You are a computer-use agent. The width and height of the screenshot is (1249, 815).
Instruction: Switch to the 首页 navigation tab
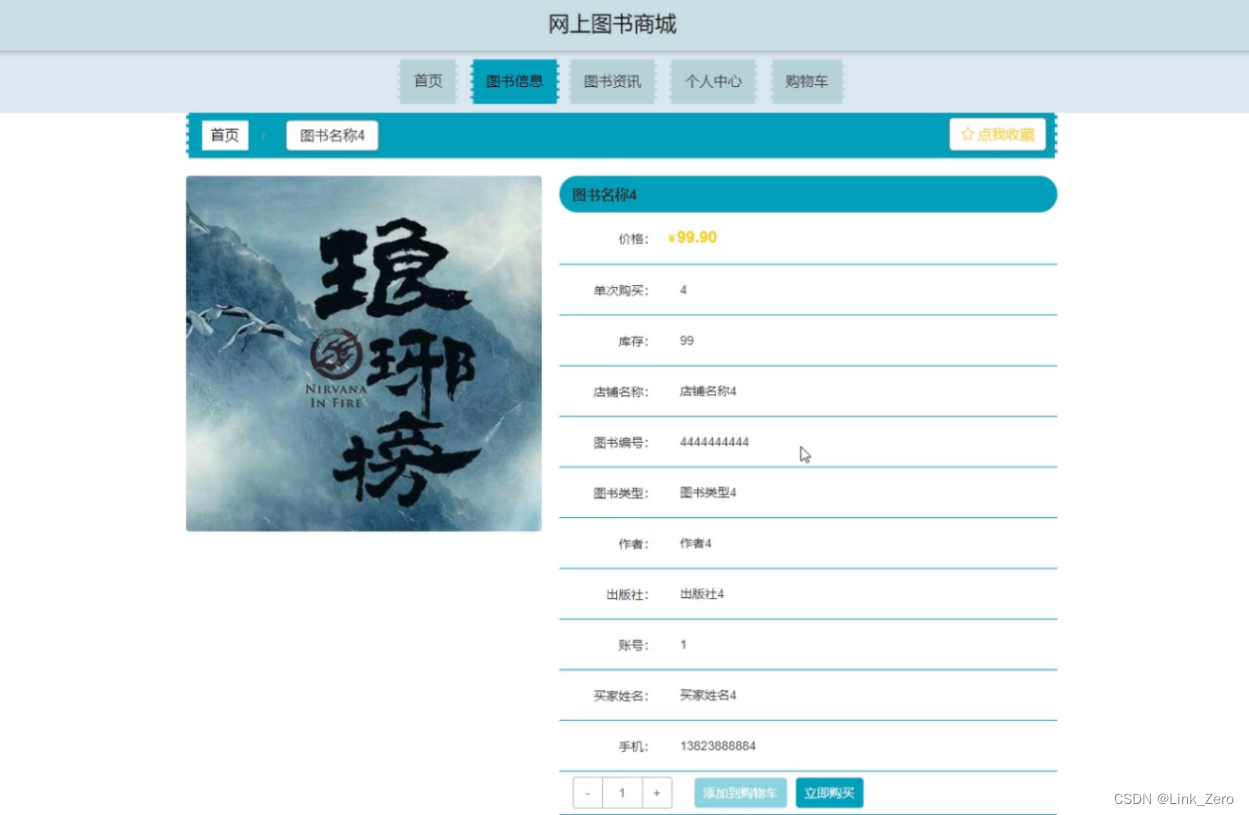pos(427,82)
